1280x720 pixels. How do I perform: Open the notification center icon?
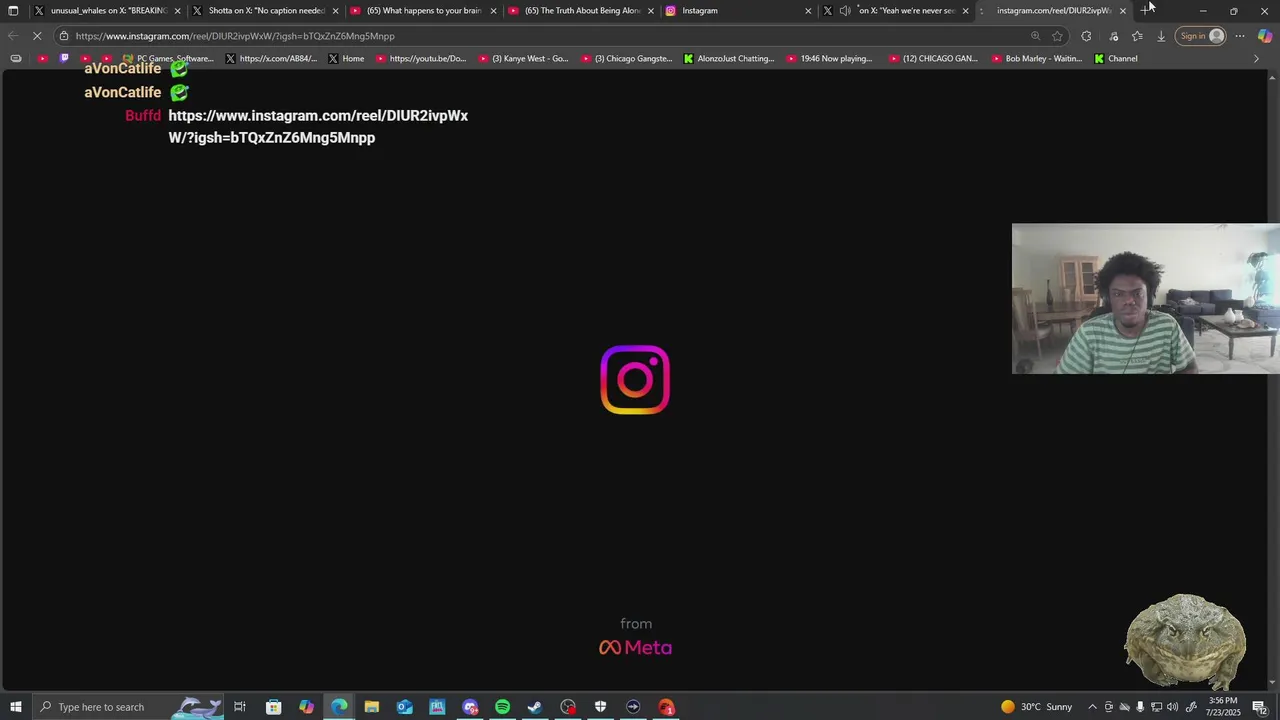1260,707
